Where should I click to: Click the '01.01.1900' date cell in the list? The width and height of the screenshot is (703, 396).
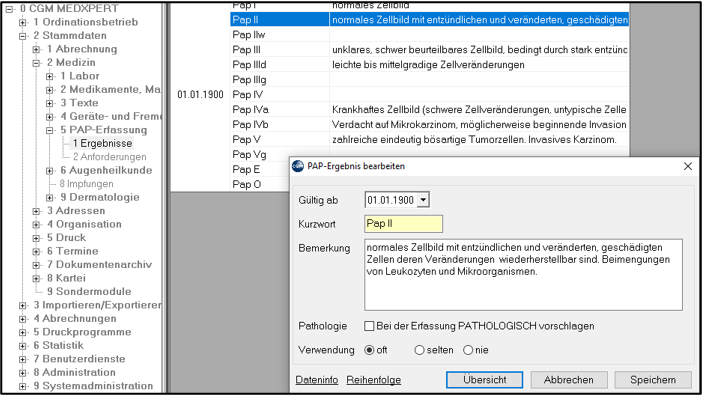tap(200, 95)
